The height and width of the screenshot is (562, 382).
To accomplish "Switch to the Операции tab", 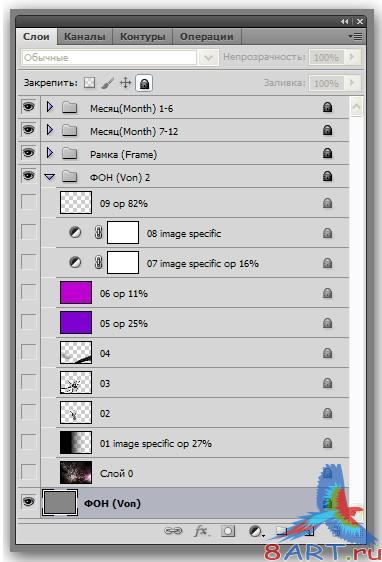I will [206, 37].
